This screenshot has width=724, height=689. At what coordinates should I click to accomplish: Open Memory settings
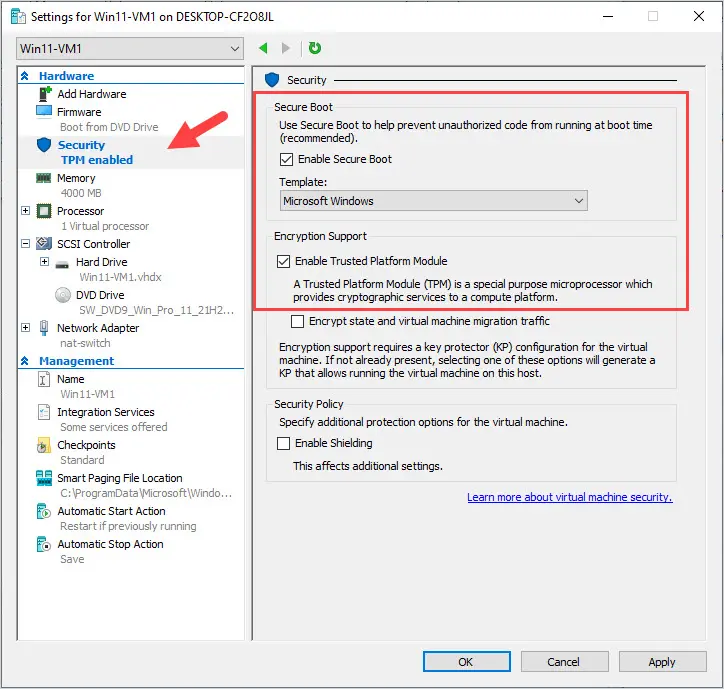[x=76, y=178]
